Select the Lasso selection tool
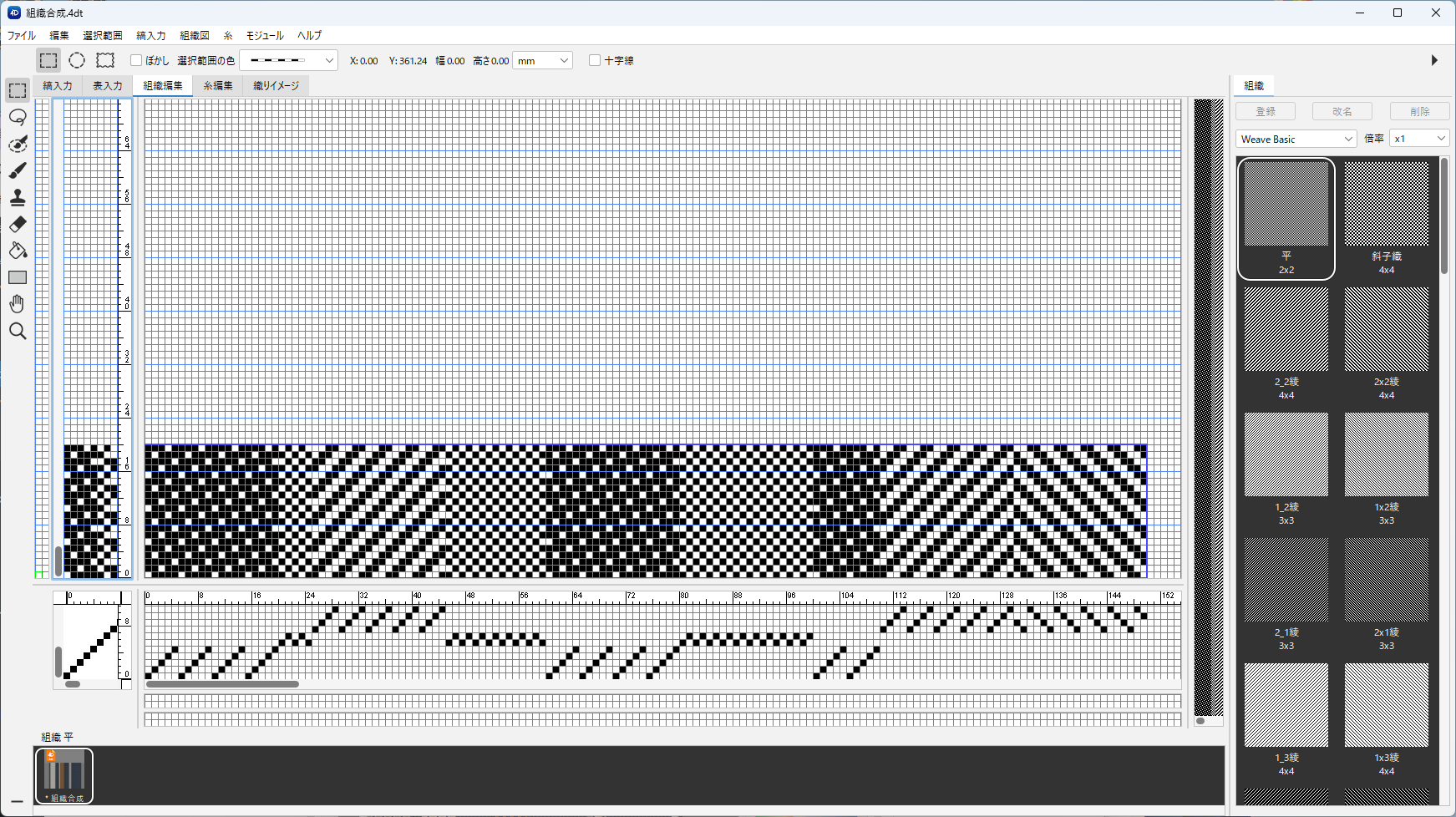 coord(18,117)
